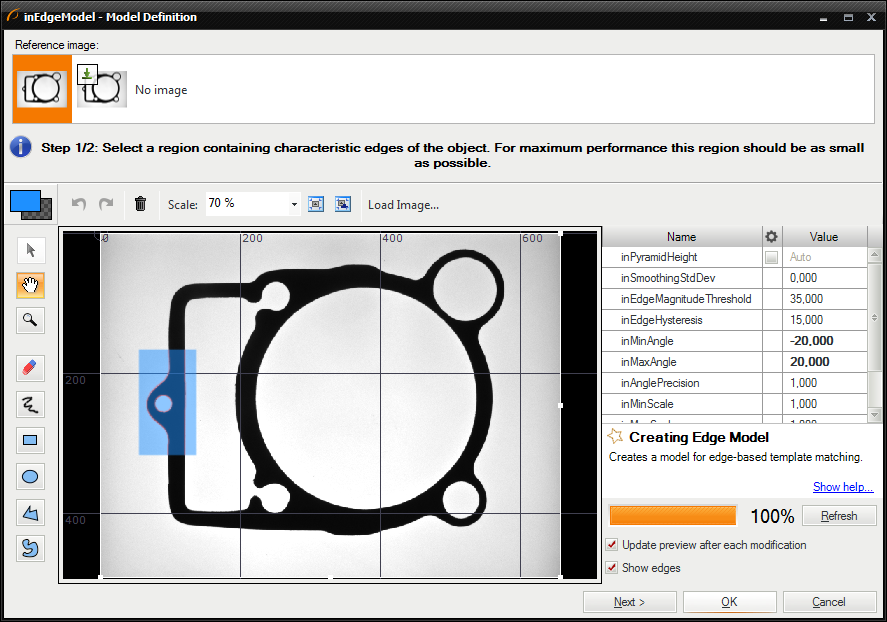Screen dimensions: 887x622
Task: Click the fit-to-window zoom icon
Action: click(x=316, y=204)
